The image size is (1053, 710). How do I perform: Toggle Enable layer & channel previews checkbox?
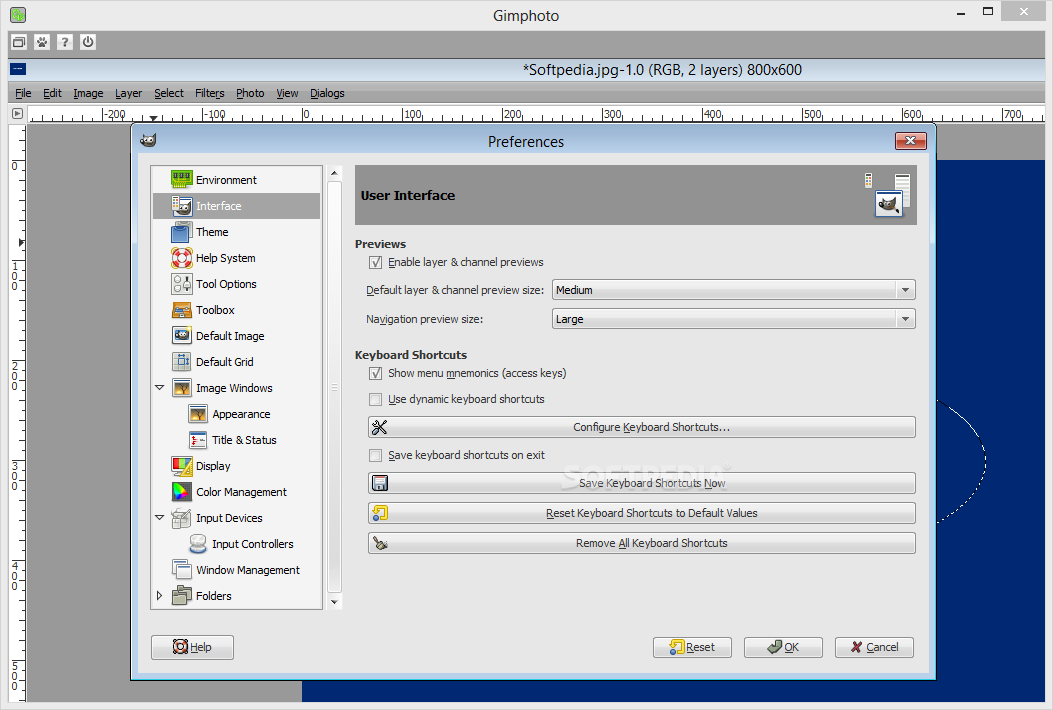tap(375, 262)
